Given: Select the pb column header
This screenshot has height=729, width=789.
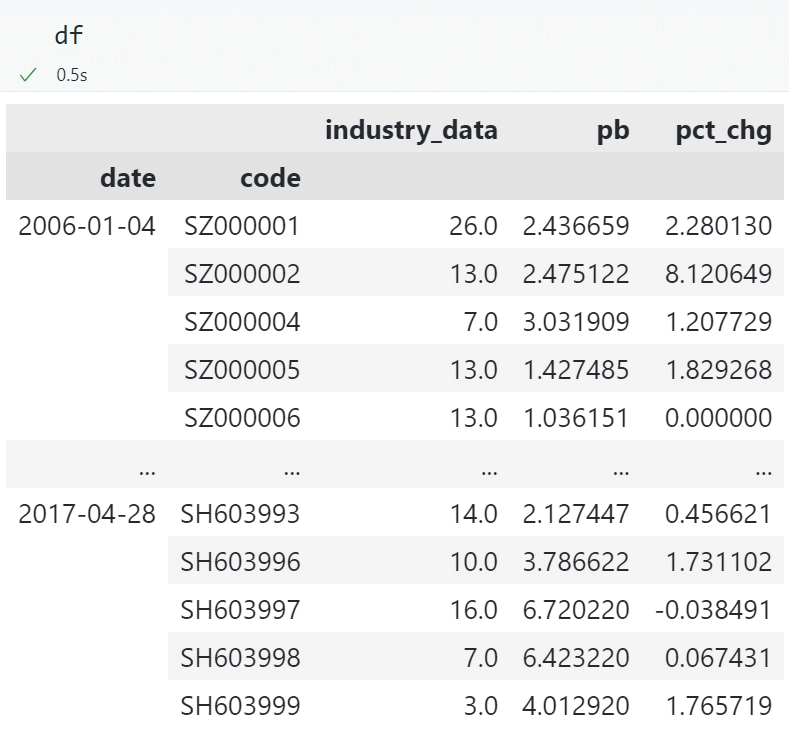Looking at the screenshot, I should [x=610, y=131].
